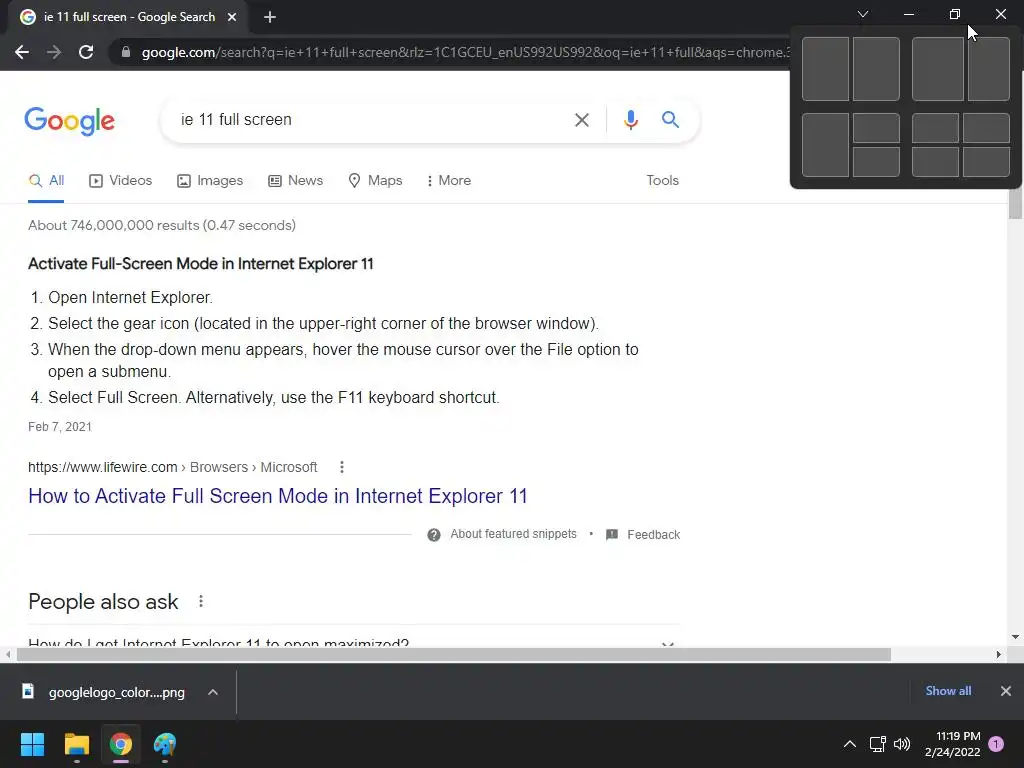The image size is (1024, 768).
Task: View site security lock icon
Action: point(126,52)
